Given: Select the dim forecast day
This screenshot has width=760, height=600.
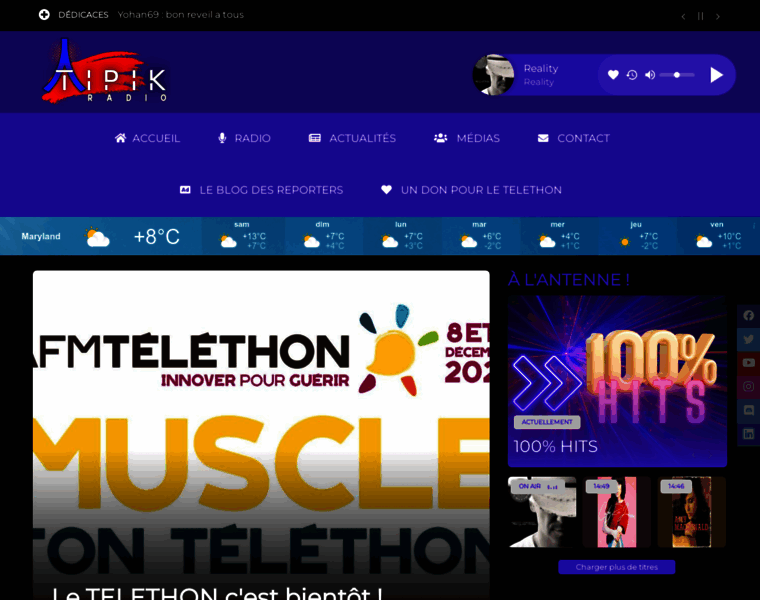Looking at the screenshot, I should (x=323, y=236).
